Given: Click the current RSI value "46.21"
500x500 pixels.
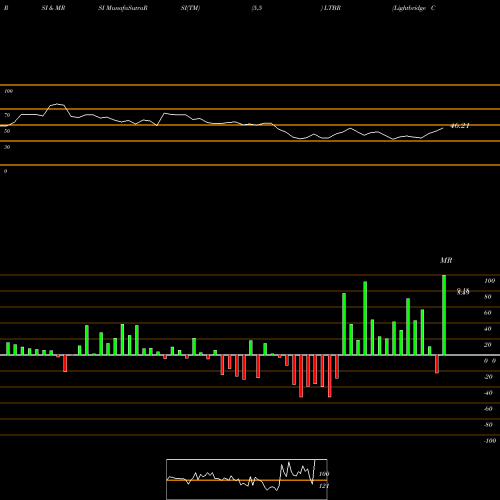Looking at the screenshot, I should click(460, 126).
